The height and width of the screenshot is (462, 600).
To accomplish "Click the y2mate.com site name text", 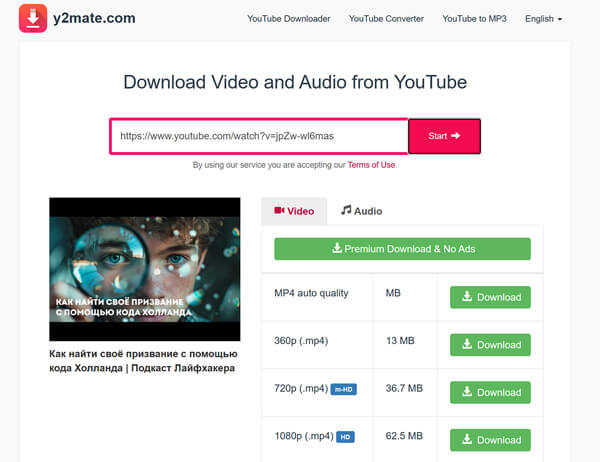I will 95,18.
